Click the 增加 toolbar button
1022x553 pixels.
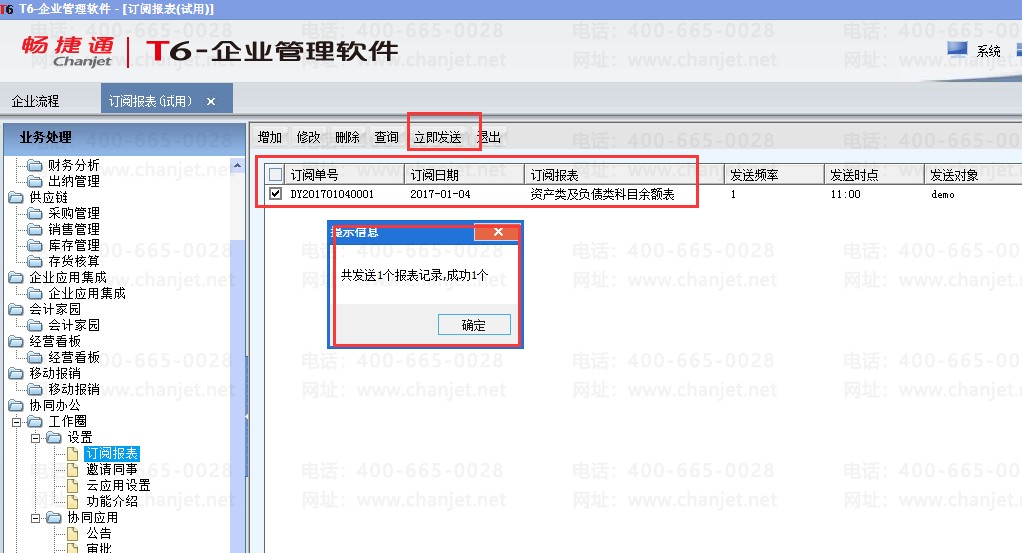[x=270, y=137]
